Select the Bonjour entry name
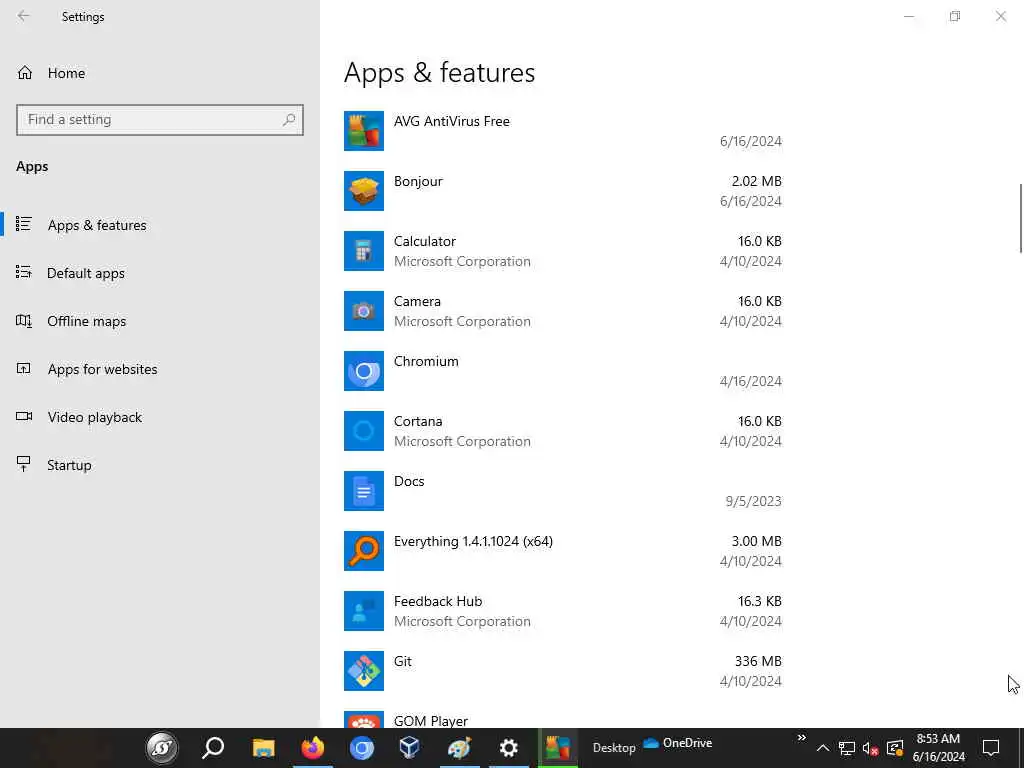The height and width of the screenshot is (768, 1024). [418, 181]
